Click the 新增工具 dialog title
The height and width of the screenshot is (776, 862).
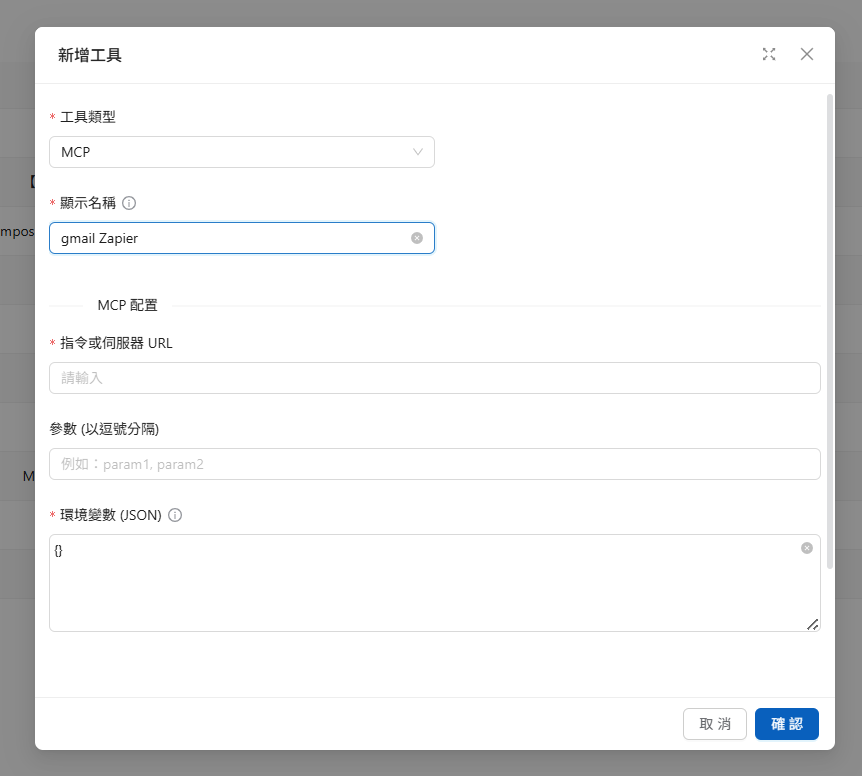pos(90,55)
